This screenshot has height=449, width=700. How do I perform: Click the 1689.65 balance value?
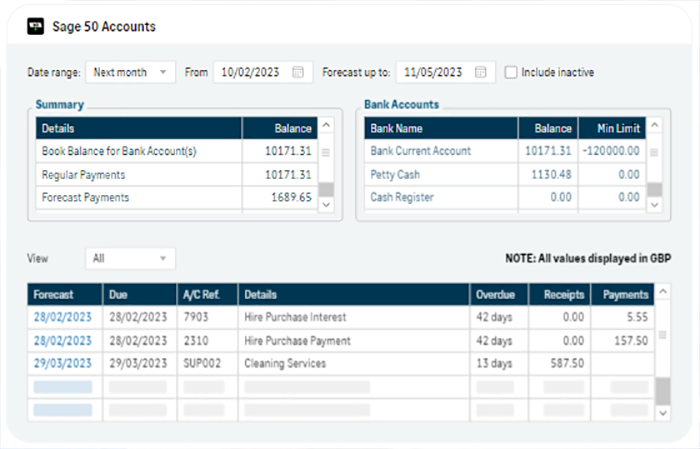(x=291, y=197)
